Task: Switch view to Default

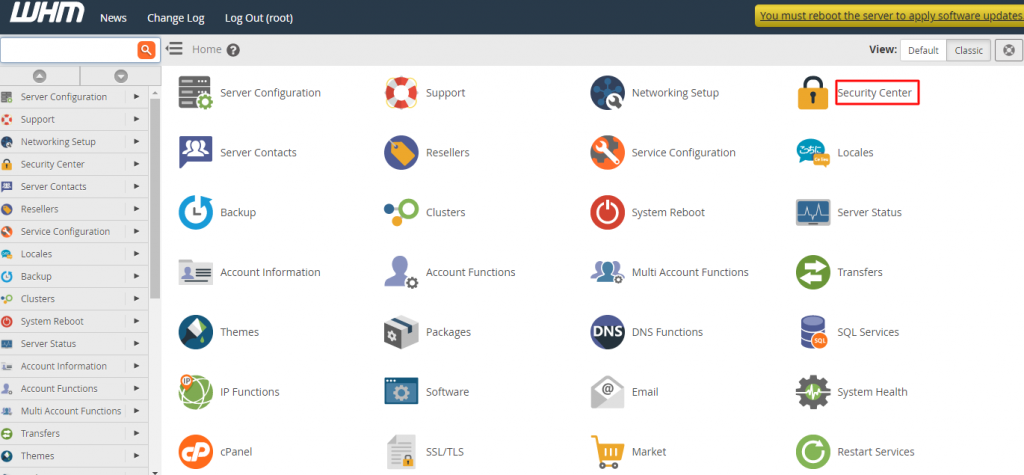Action: [x=923, y=50]
